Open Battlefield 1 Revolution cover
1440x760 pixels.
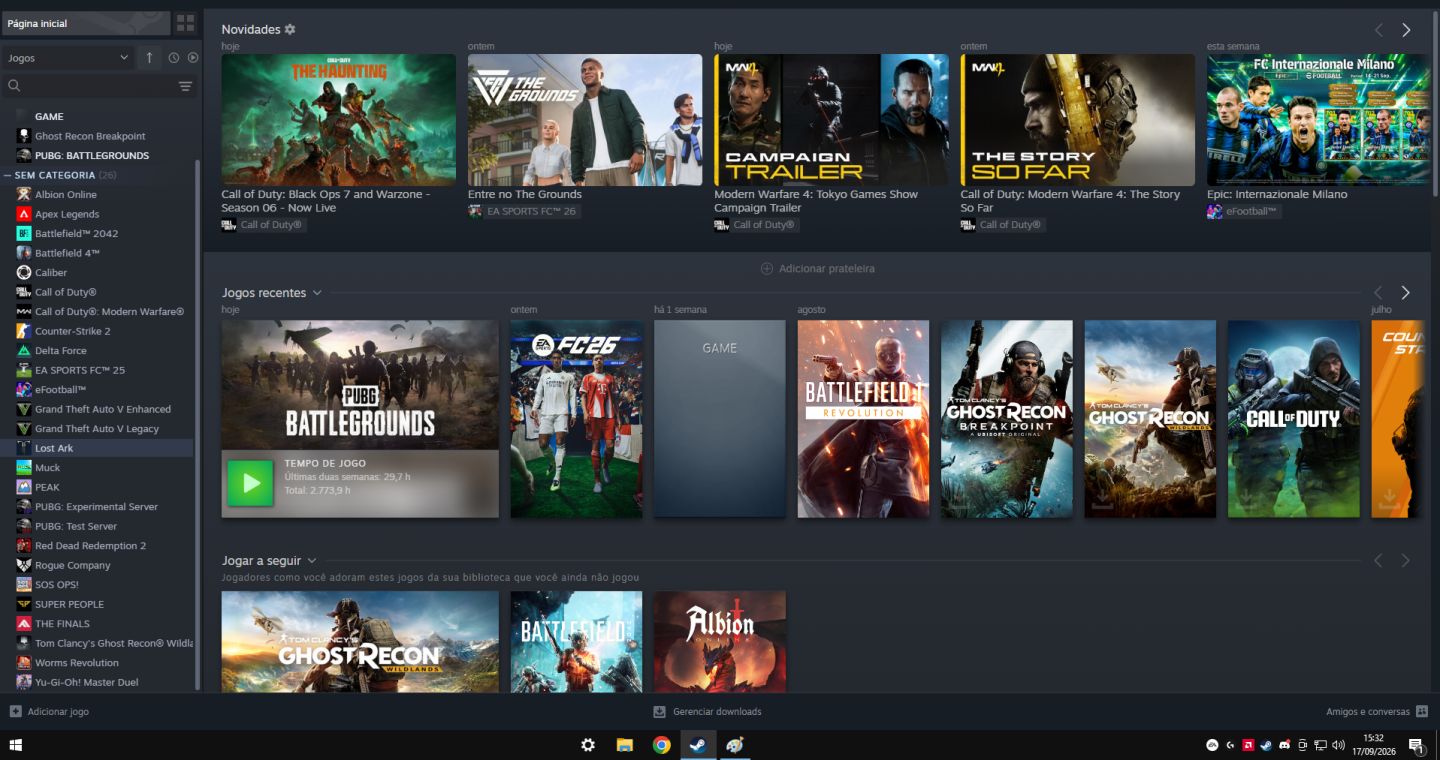[x=863, y=419]
